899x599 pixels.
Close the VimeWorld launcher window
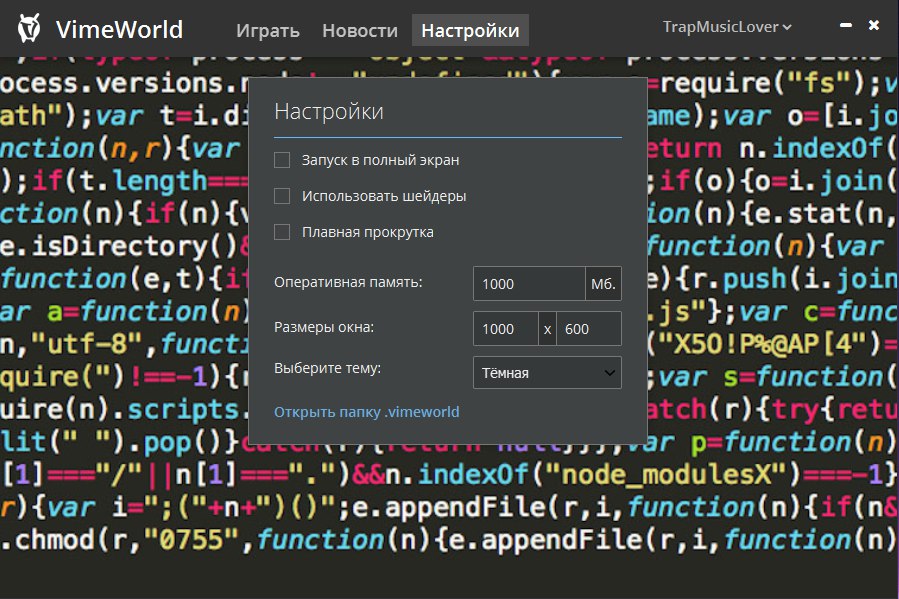pos(874,25)
